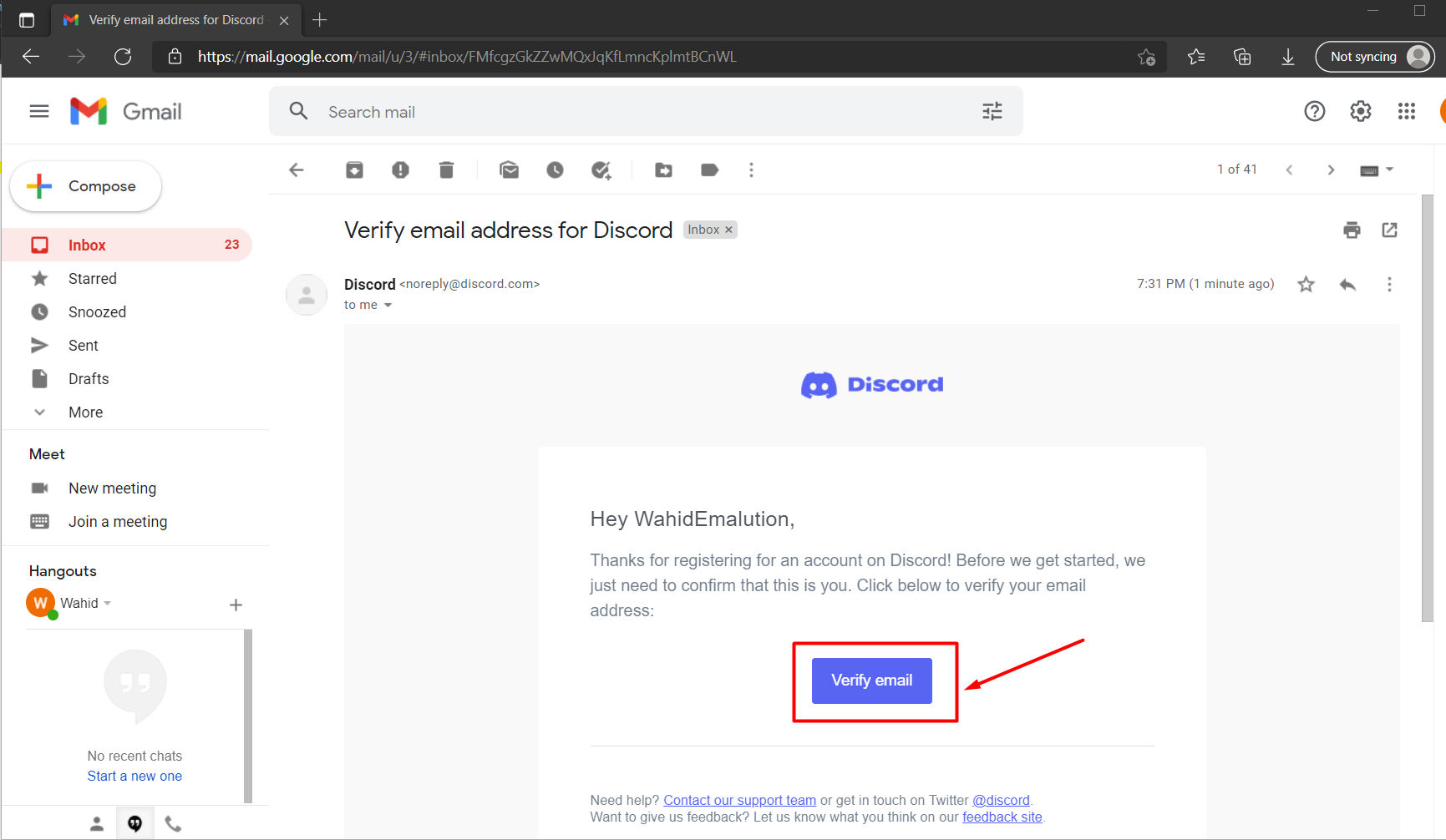Expand recipient details next to 'to me'
The height and width of the screenshot is (840, 1446).
coord(388,306)
